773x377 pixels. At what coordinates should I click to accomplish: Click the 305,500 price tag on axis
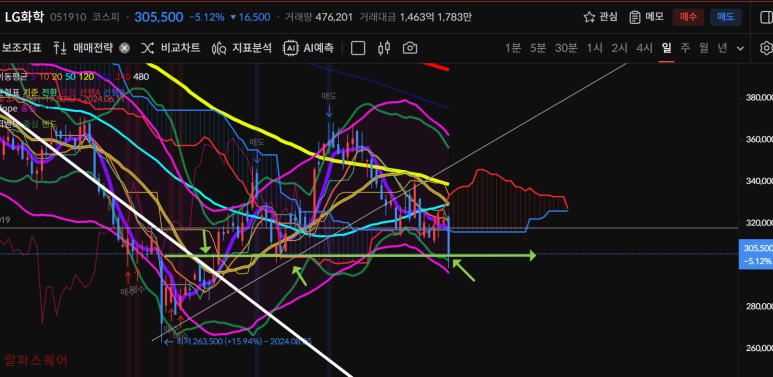(x=756, y=254)
